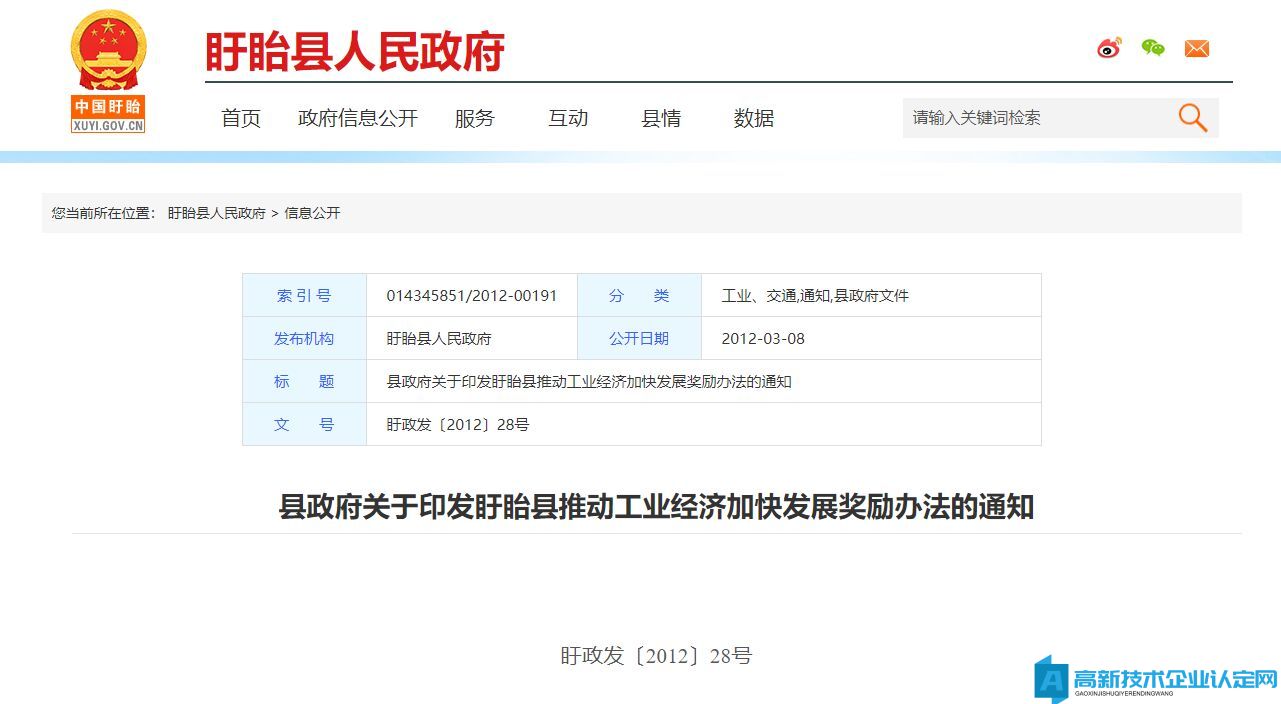Open the 数据 navigation tab

[754, 118]
